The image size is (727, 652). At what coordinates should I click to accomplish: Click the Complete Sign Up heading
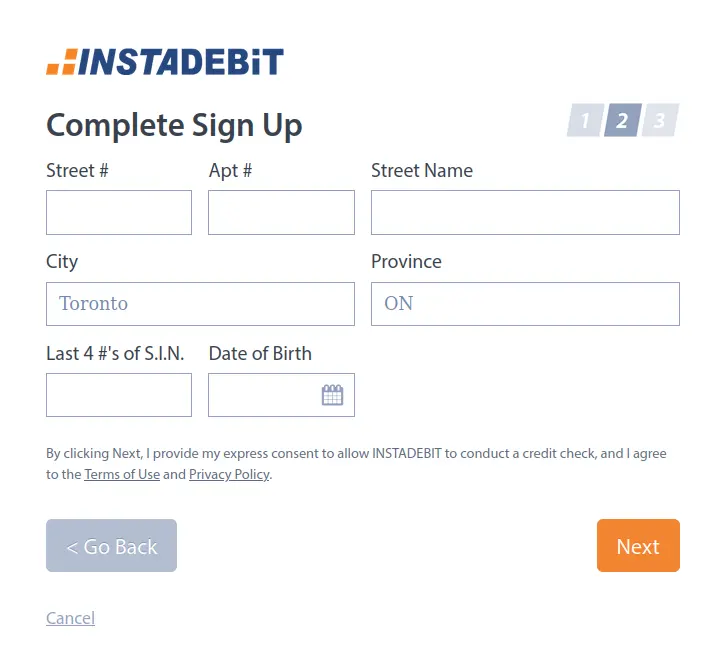coord(174,125)
